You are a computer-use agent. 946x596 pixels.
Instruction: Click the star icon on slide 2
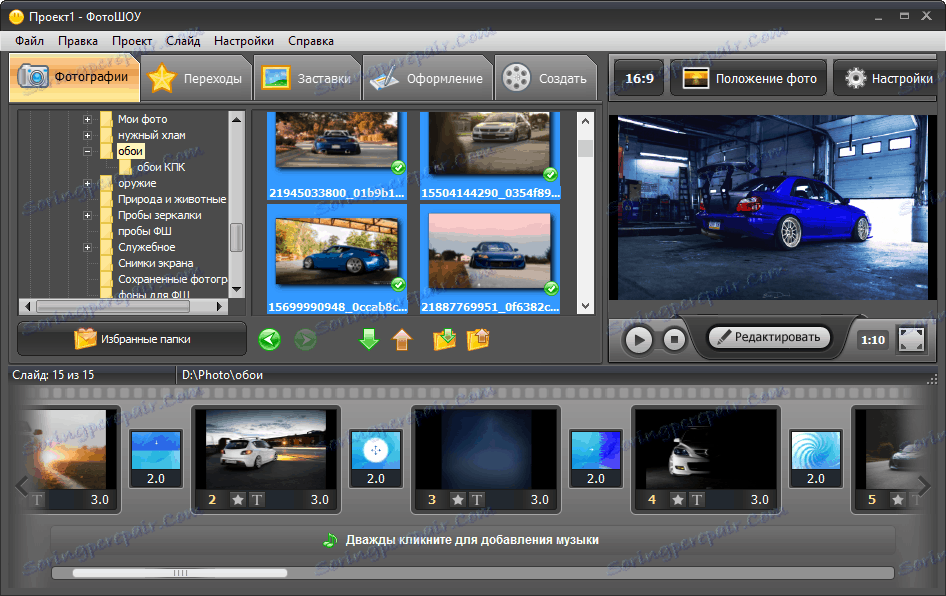[239, 500]
